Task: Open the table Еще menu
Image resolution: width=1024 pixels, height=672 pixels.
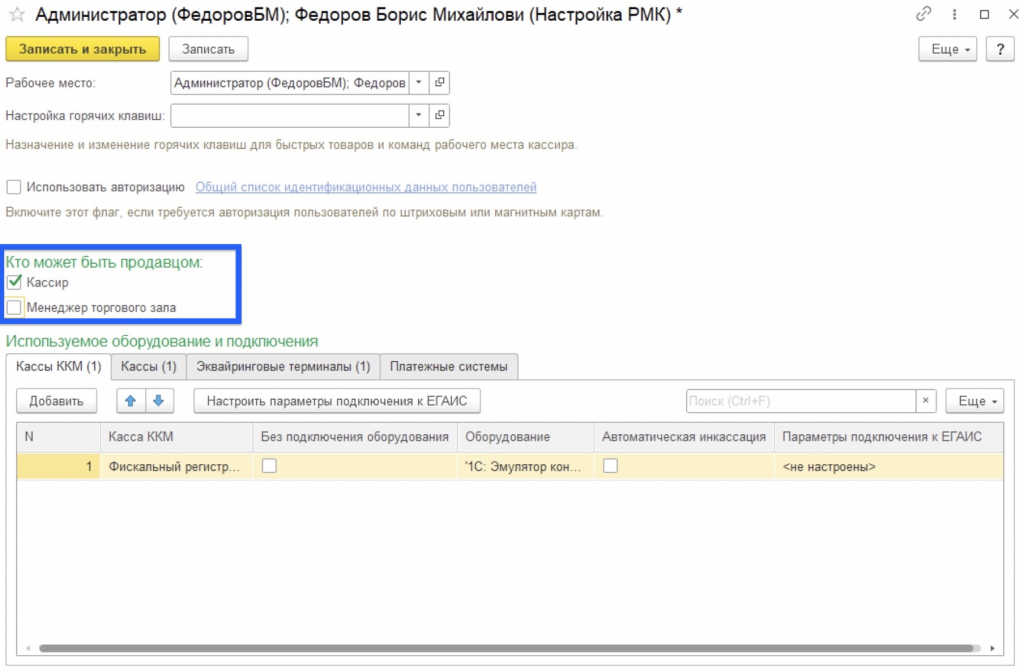Action: point(974,401)
